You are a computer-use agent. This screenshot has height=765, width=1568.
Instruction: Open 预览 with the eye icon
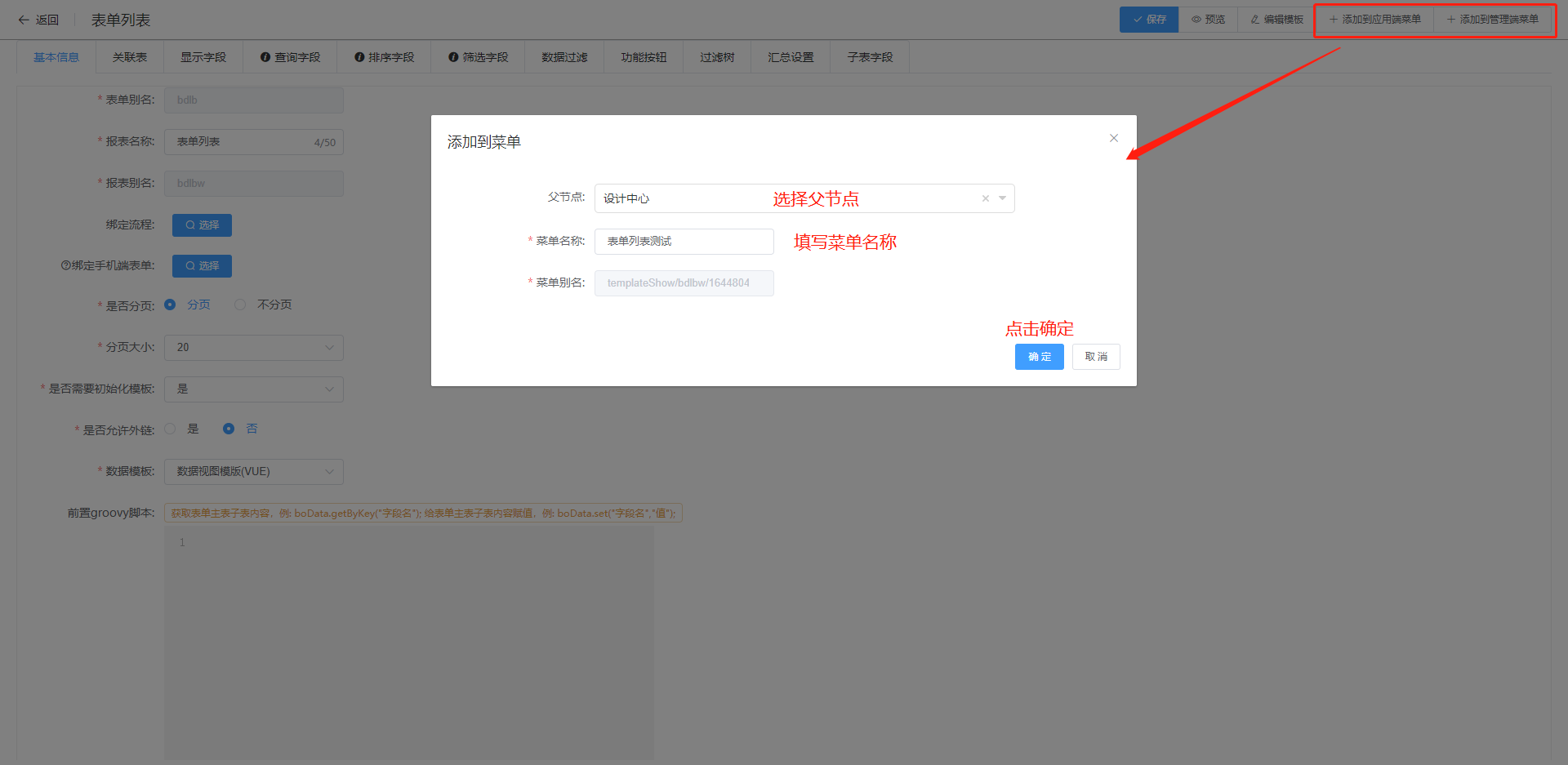point(1208,20)
